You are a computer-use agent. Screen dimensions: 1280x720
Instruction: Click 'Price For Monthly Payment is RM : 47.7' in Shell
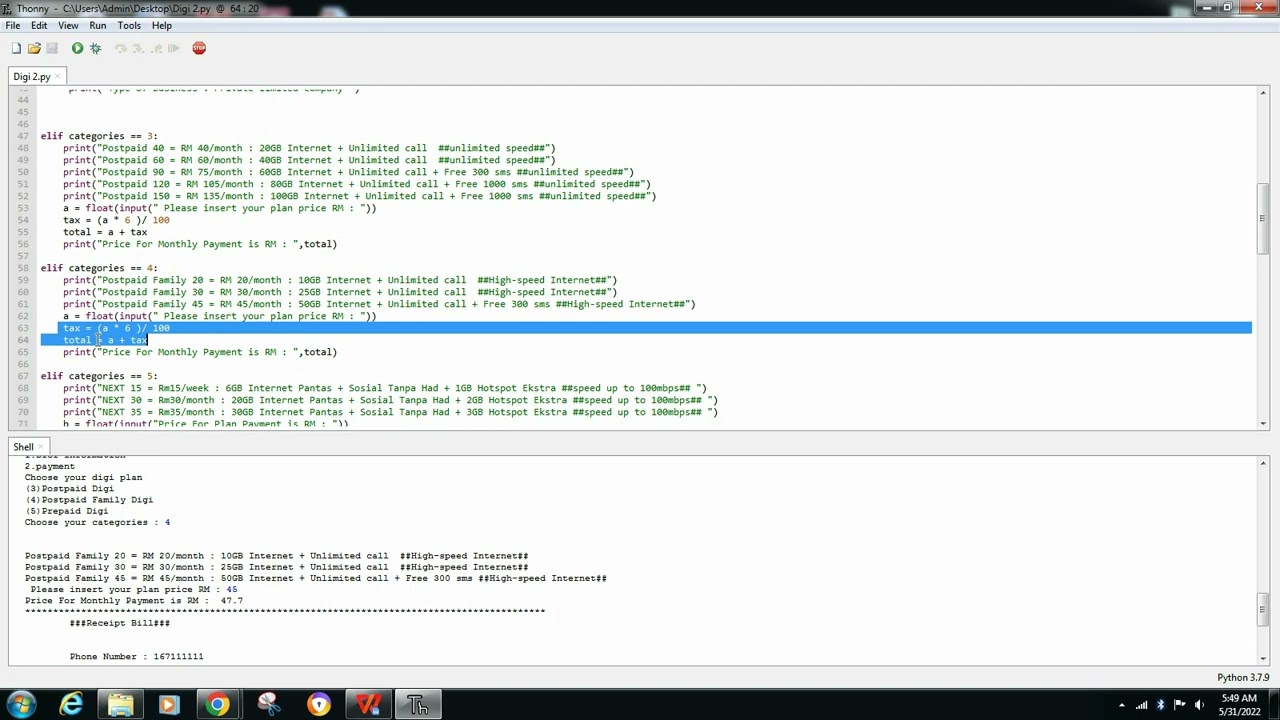(134, 601)
